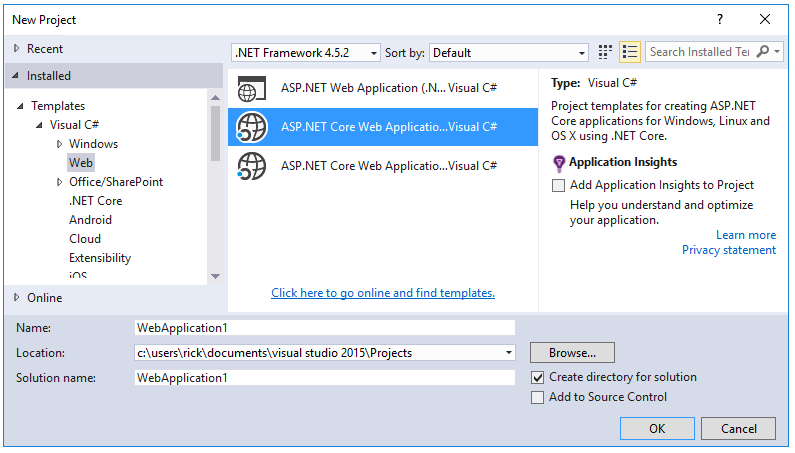Click the Application Insights lightbulb icon
This screenshot has width=795, height=453.
[558, 163]
